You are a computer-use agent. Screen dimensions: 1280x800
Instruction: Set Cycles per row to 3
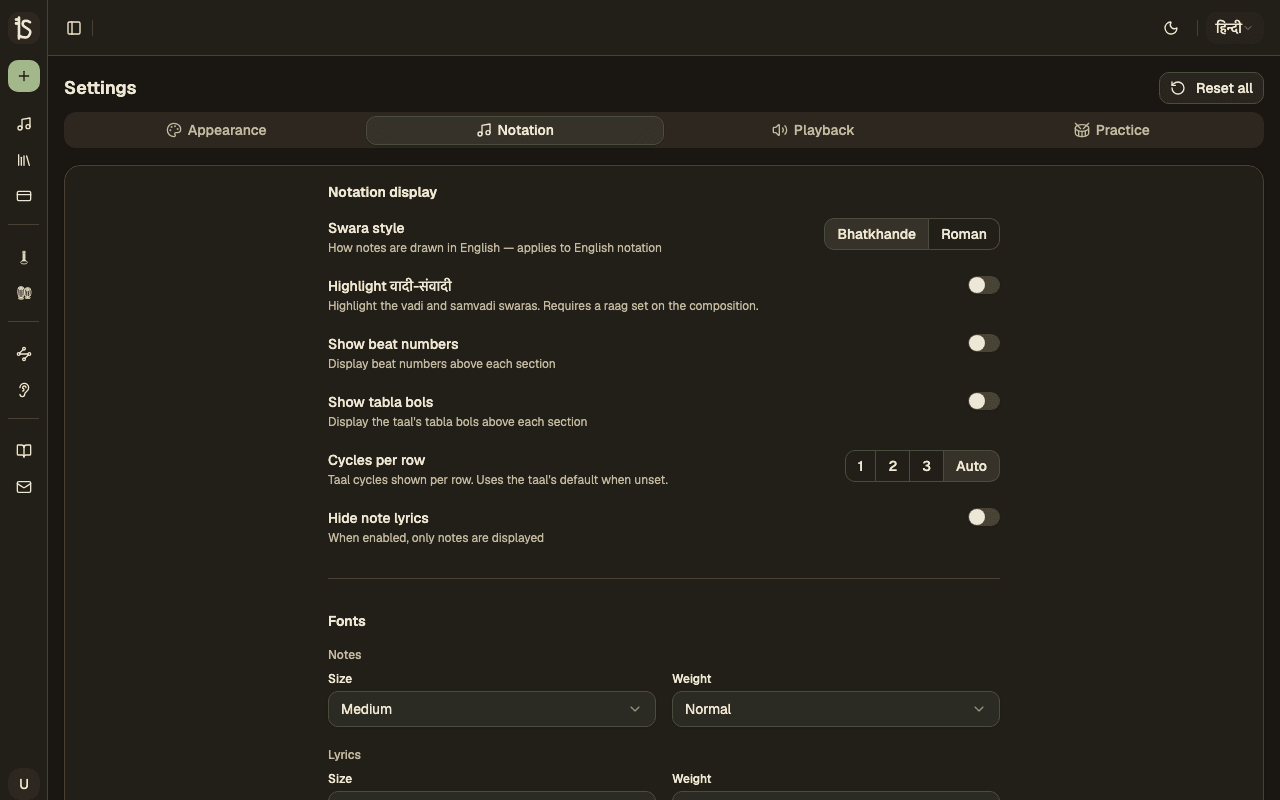point(926,466)
